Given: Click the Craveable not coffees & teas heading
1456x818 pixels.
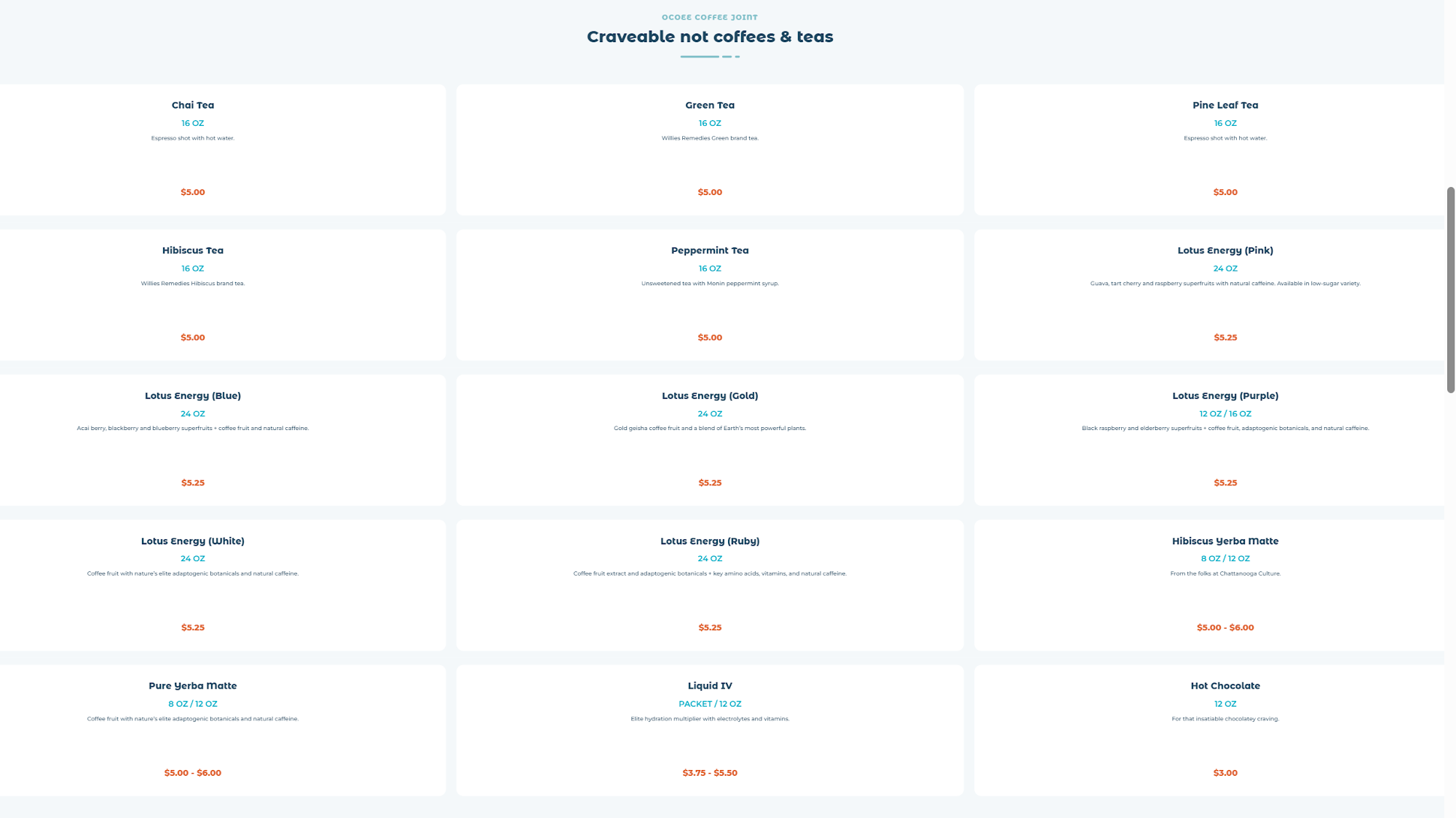Looking at the screenshot, I should 710,37.
